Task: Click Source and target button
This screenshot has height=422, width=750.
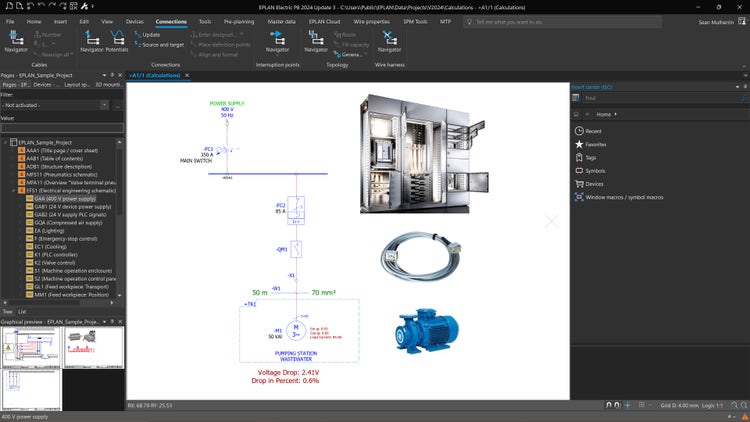Action: (160, 44)
